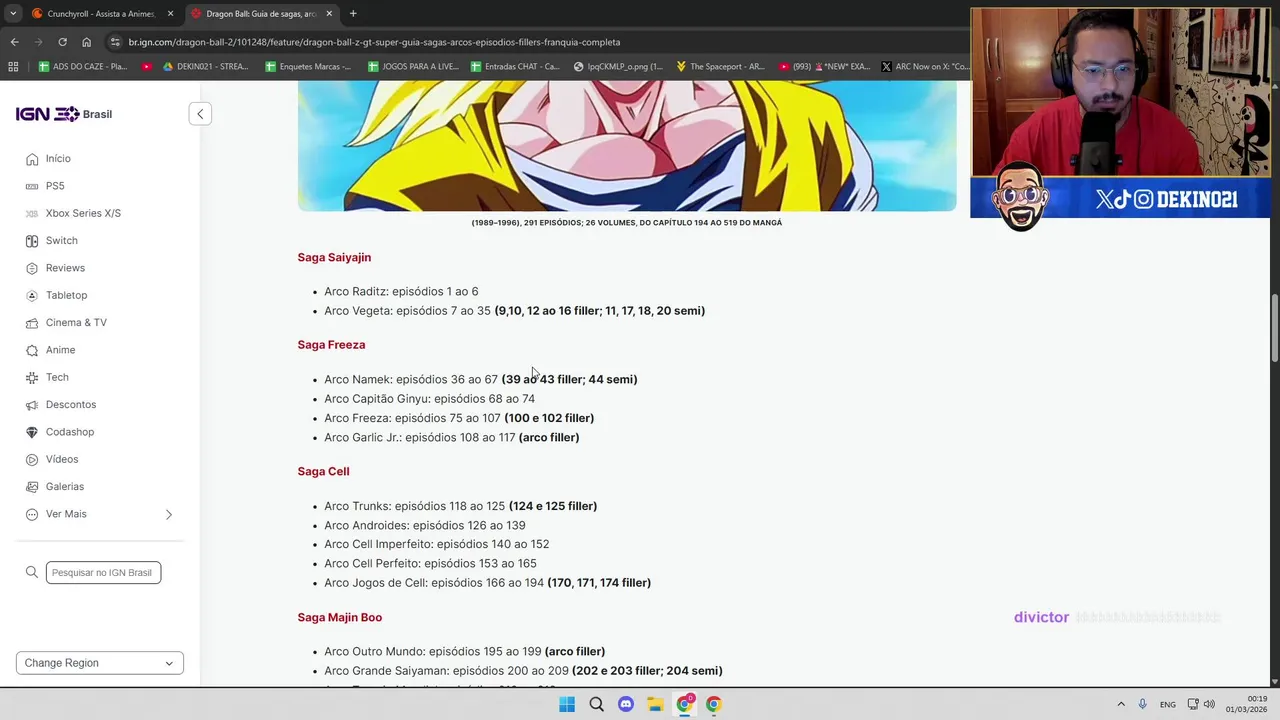Open the Tabletop section
This screenshot has height=720, width=1280.
66,295
